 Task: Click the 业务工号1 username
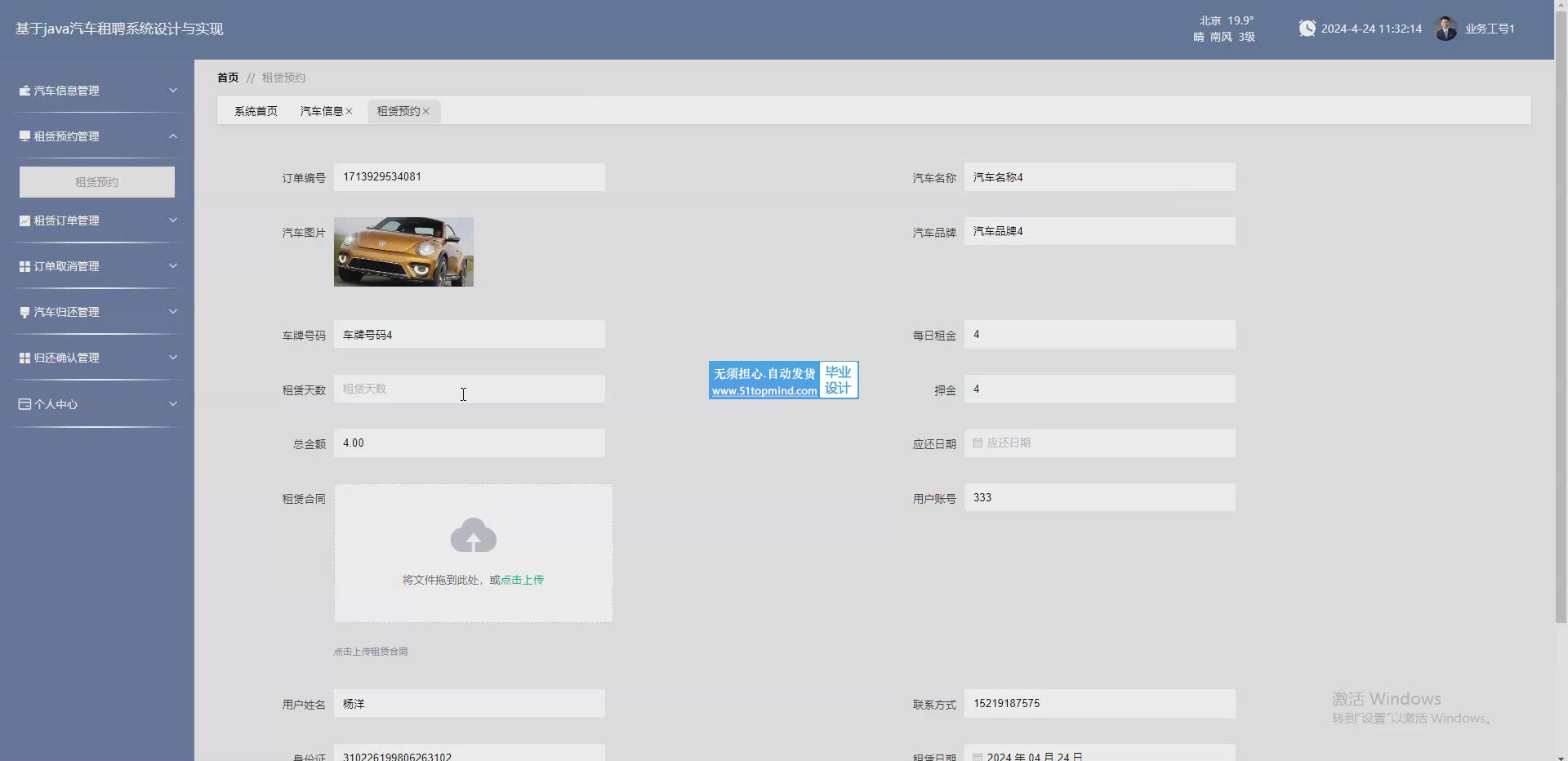click(1490, 29)
